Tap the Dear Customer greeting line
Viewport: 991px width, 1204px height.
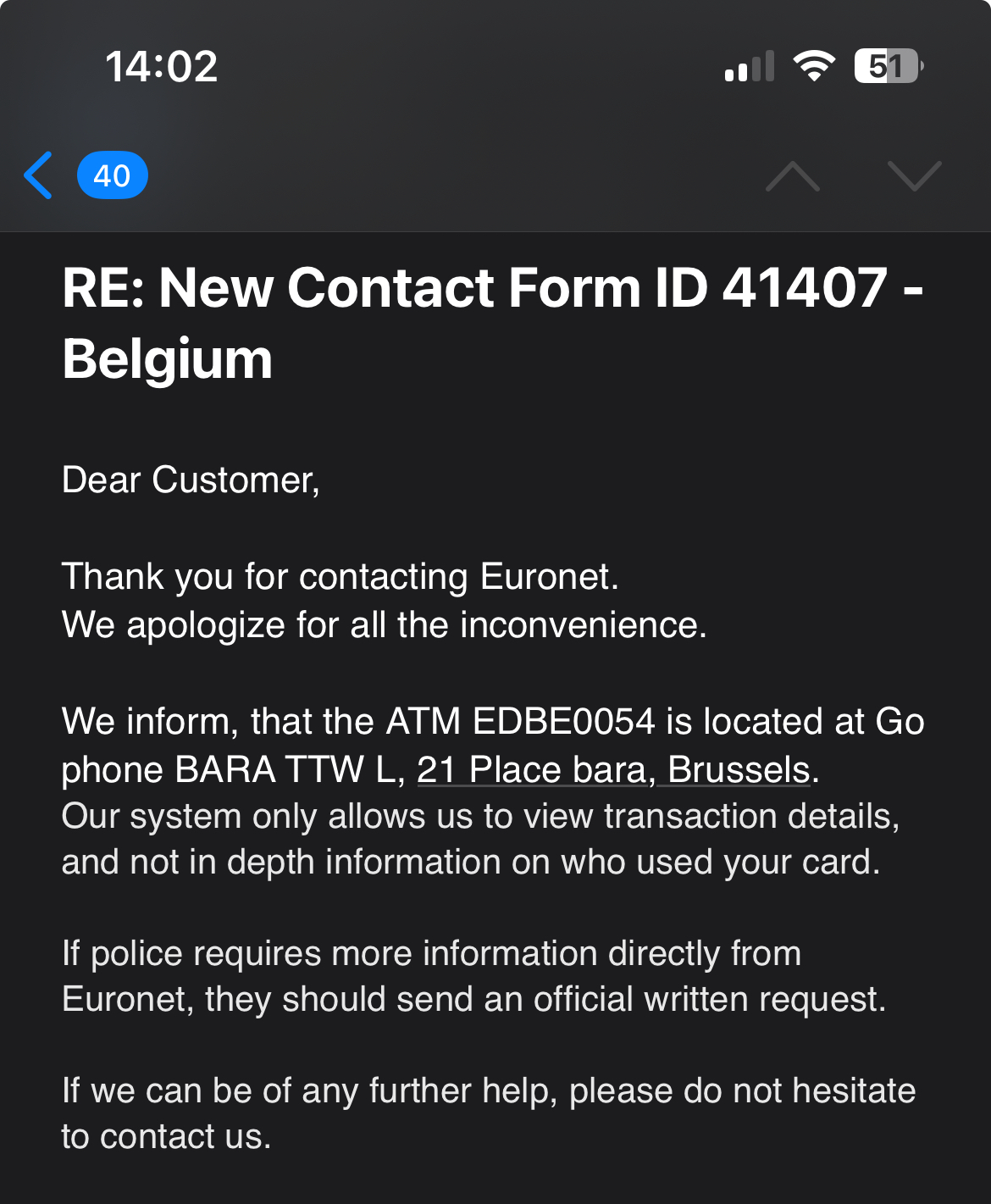click(191, 480)
